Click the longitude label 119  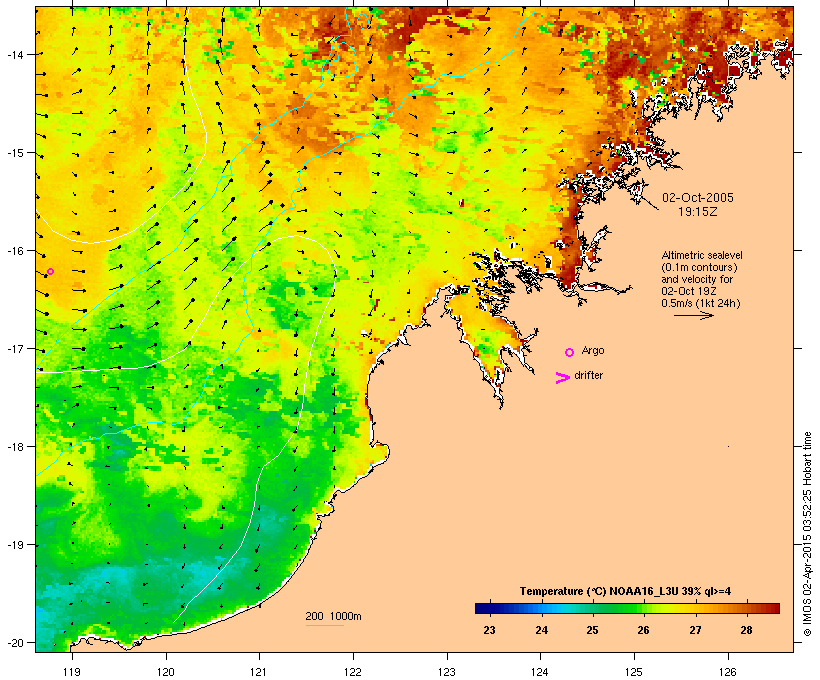pyautogui.click(x=72, y=672)
